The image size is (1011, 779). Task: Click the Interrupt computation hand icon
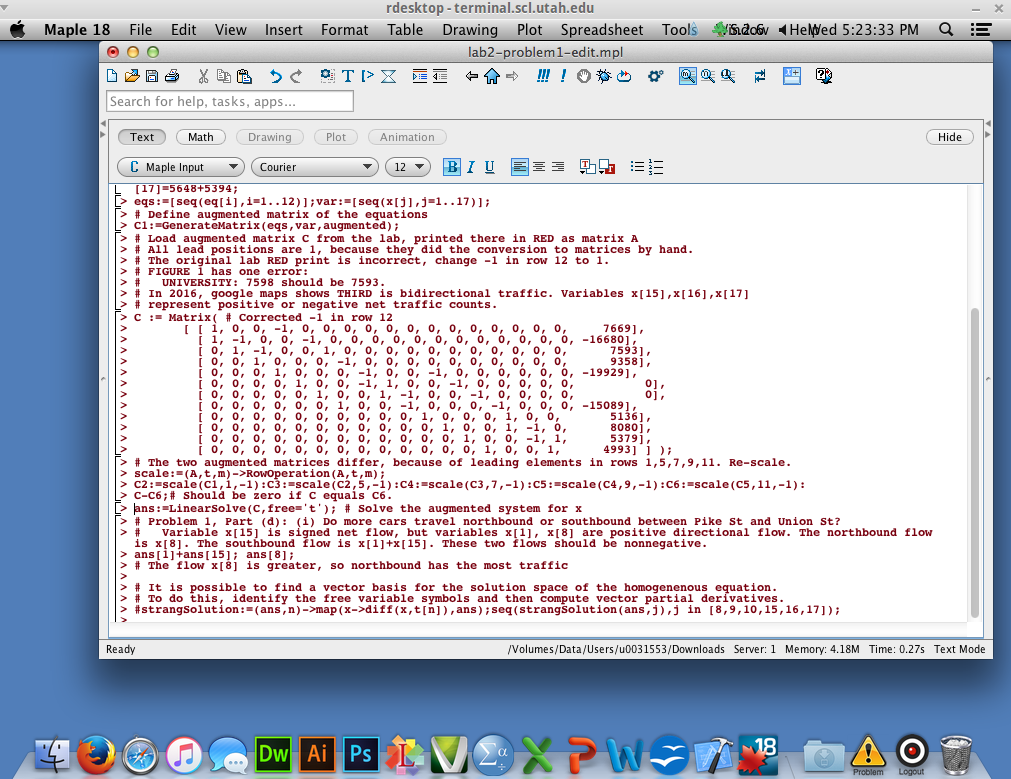click(x=584, y=76)
